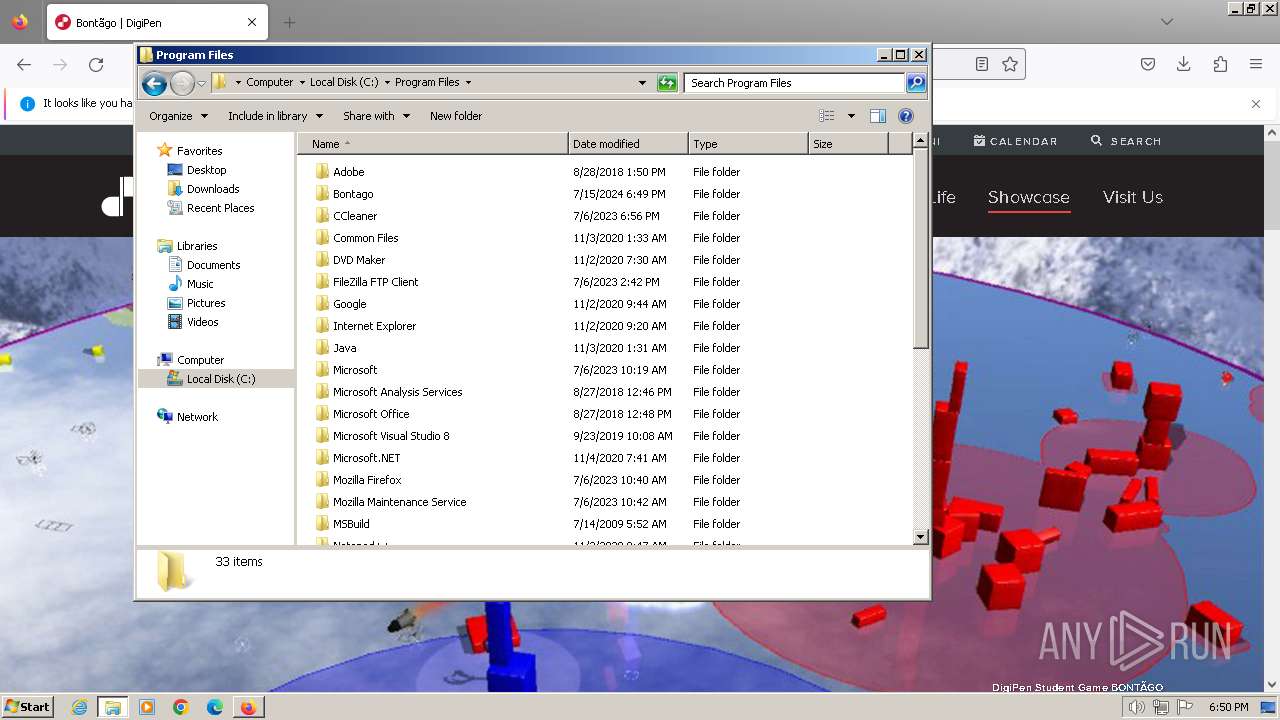1280x720 pixels.
Task: Open a new Firefox tab with plus
Action: (289, 22)
